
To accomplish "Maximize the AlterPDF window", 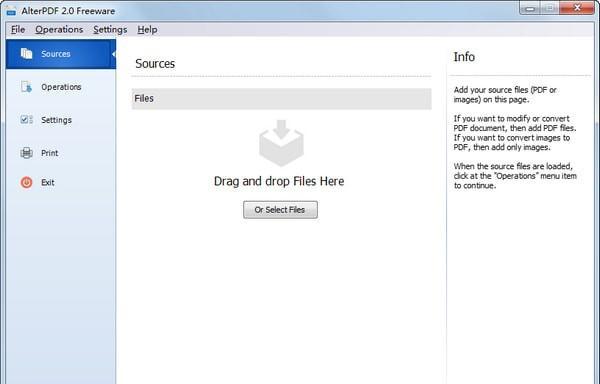I will pos(550,8).
